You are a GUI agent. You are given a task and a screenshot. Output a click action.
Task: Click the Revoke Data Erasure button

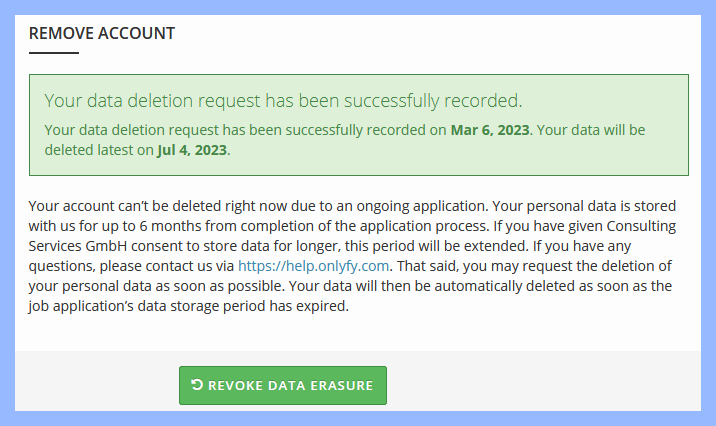[282, 385]
